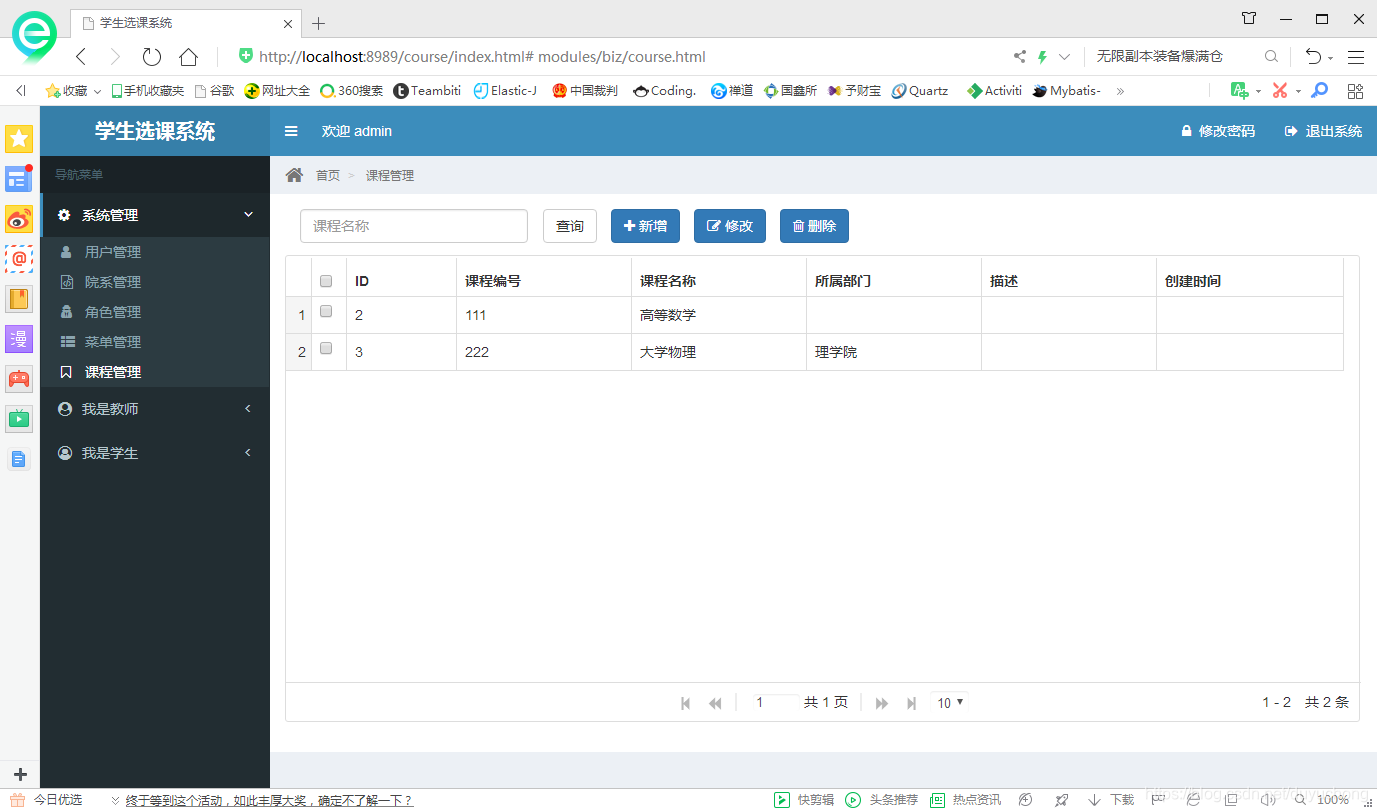
Task: Click the star favorites icon in left dock
Action: (x=19, y=139)
